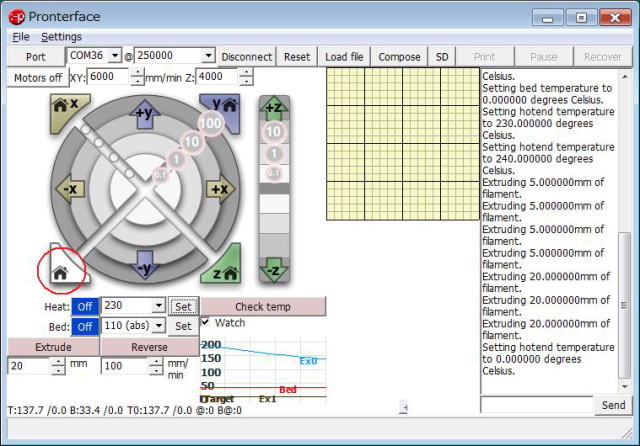This screenshot has height=446, width=640.
Task: Open the 250000 baud rate dropdown
Action: (x=208, y=55)
